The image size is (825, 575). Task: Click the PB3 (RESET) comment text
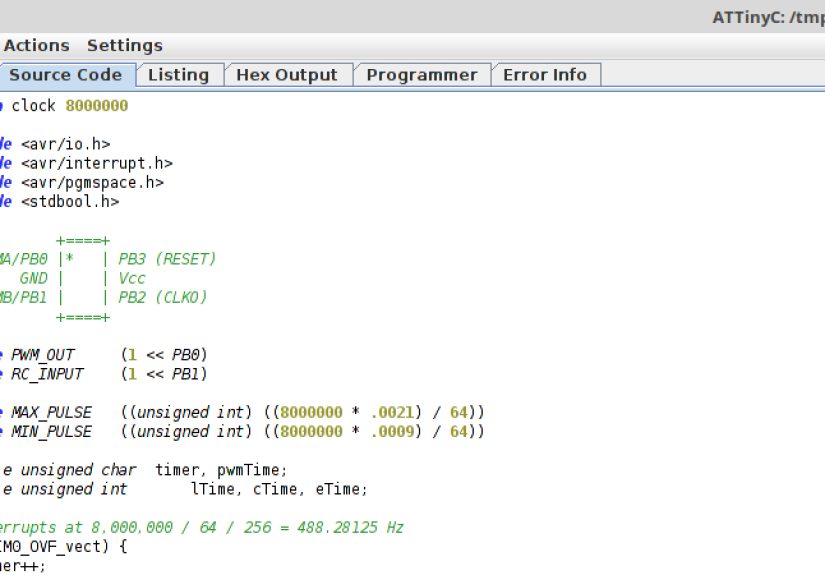coord(167,259)
